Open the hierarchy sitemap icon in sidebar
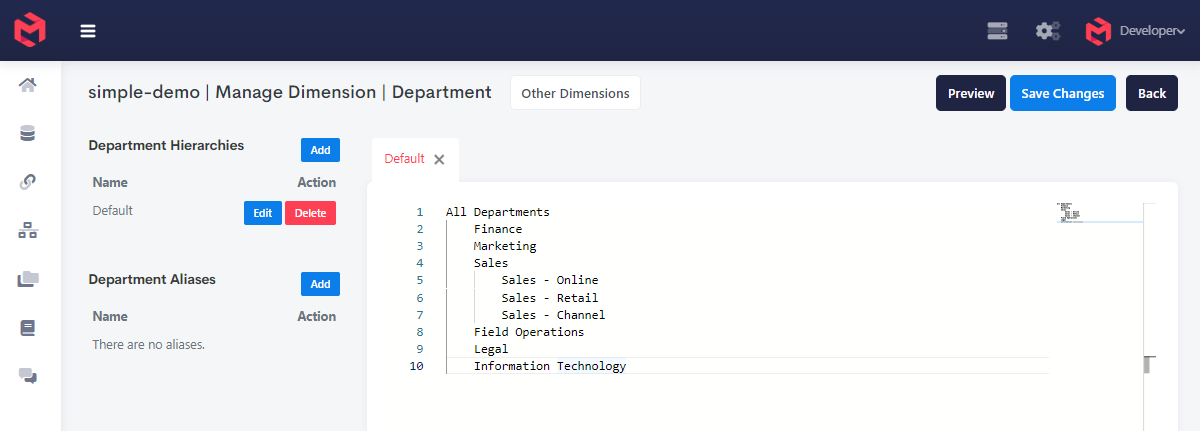Screen dimensions: 1200x431 (x=28, y=231)
